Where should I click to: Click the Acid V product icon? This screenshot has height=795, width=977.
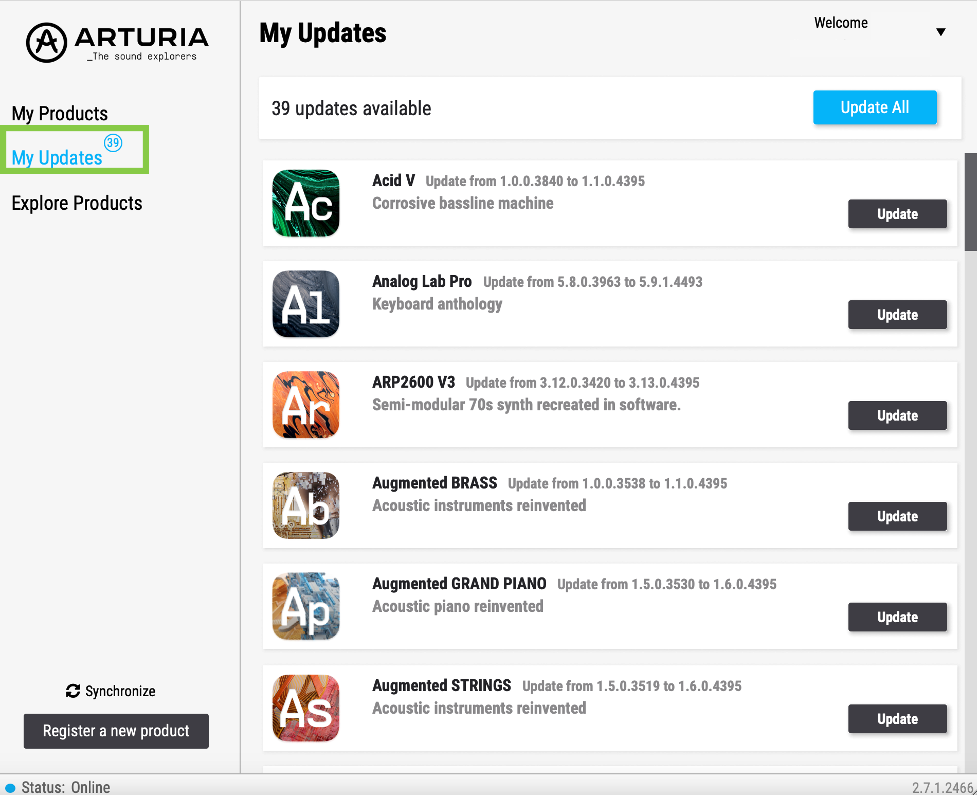pos(306,203)
